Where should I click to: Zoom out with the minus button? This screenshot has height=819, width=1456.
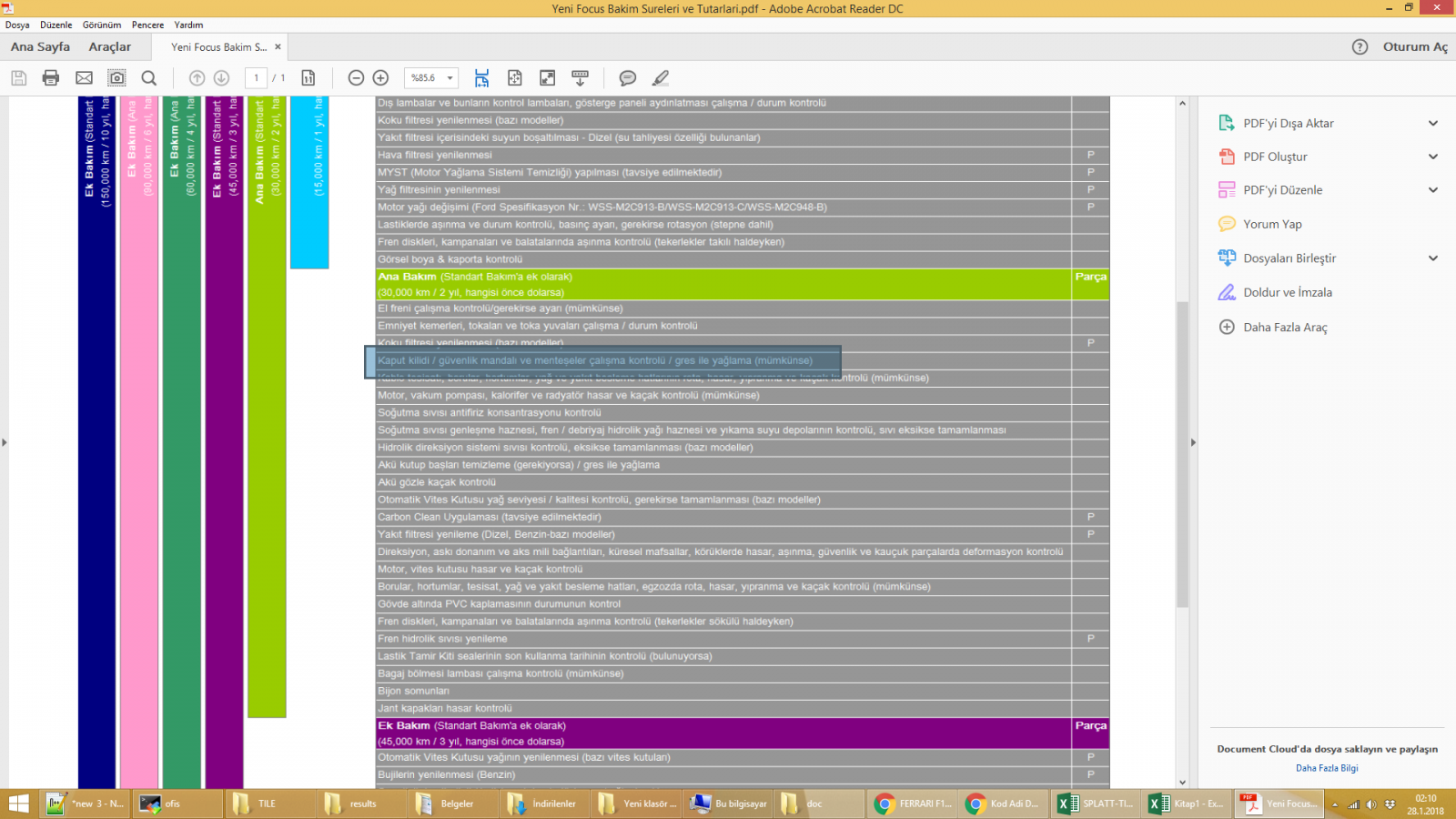pos(357,78)
